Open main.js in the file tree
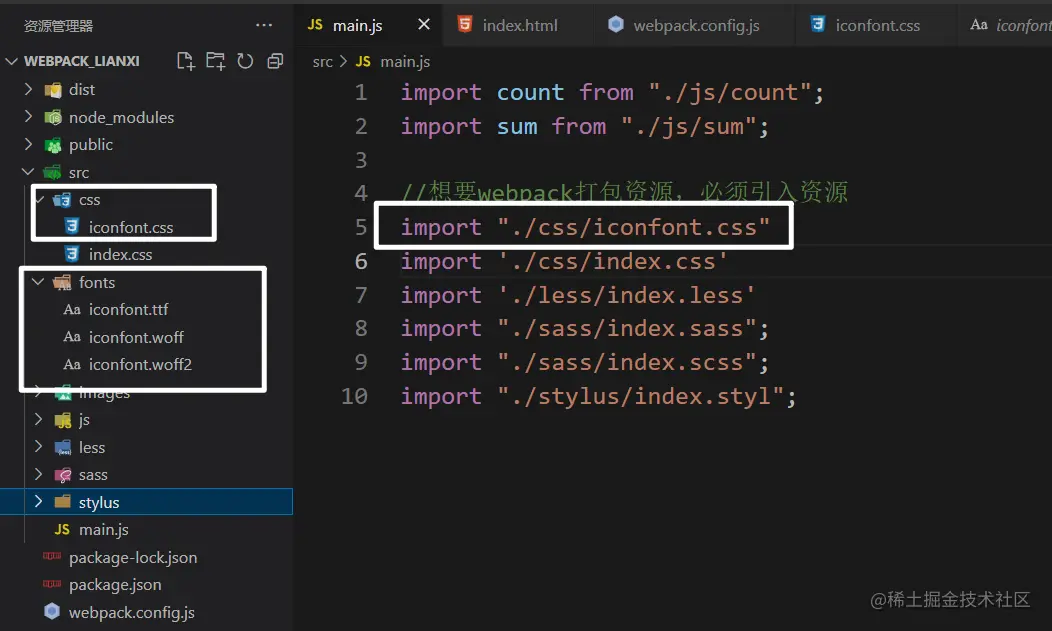Screen dimensions: 1052x631 click(x=104, y=530)
